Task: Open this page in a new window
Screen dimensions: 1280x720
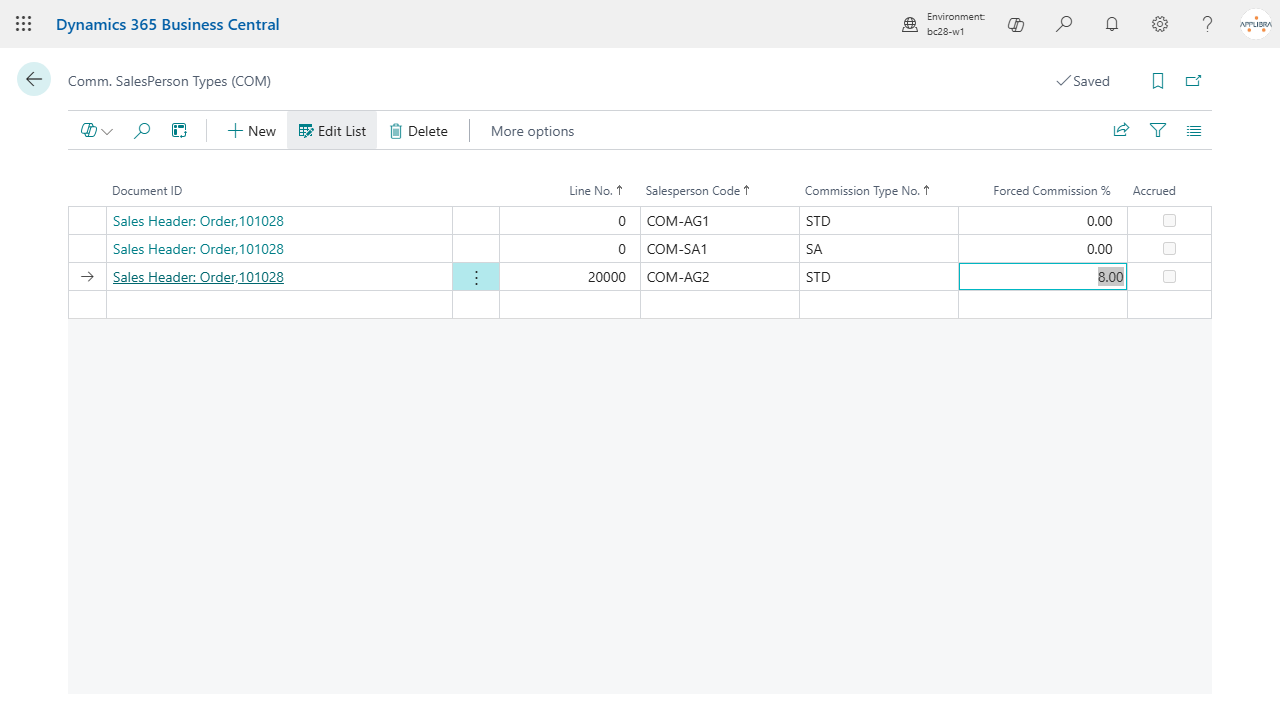Action: [1193, 81]
